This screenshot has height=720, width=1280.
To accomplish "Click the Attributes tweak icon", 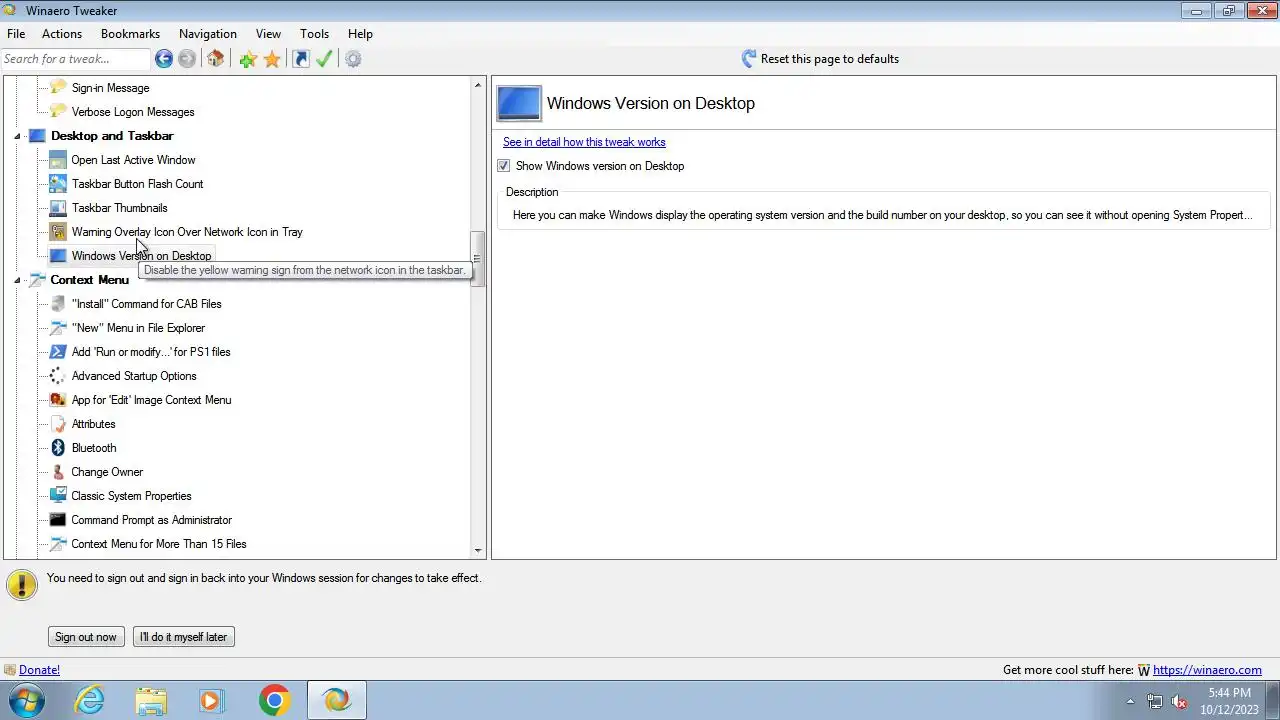I will point(58,424).
